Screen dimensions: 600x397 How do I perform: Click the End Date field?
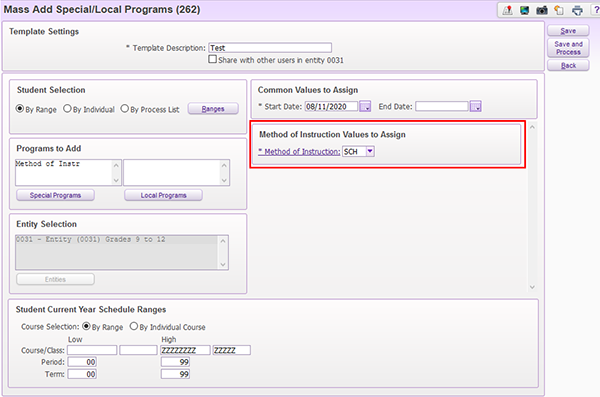pyautogui.click(x=442, y=106)
